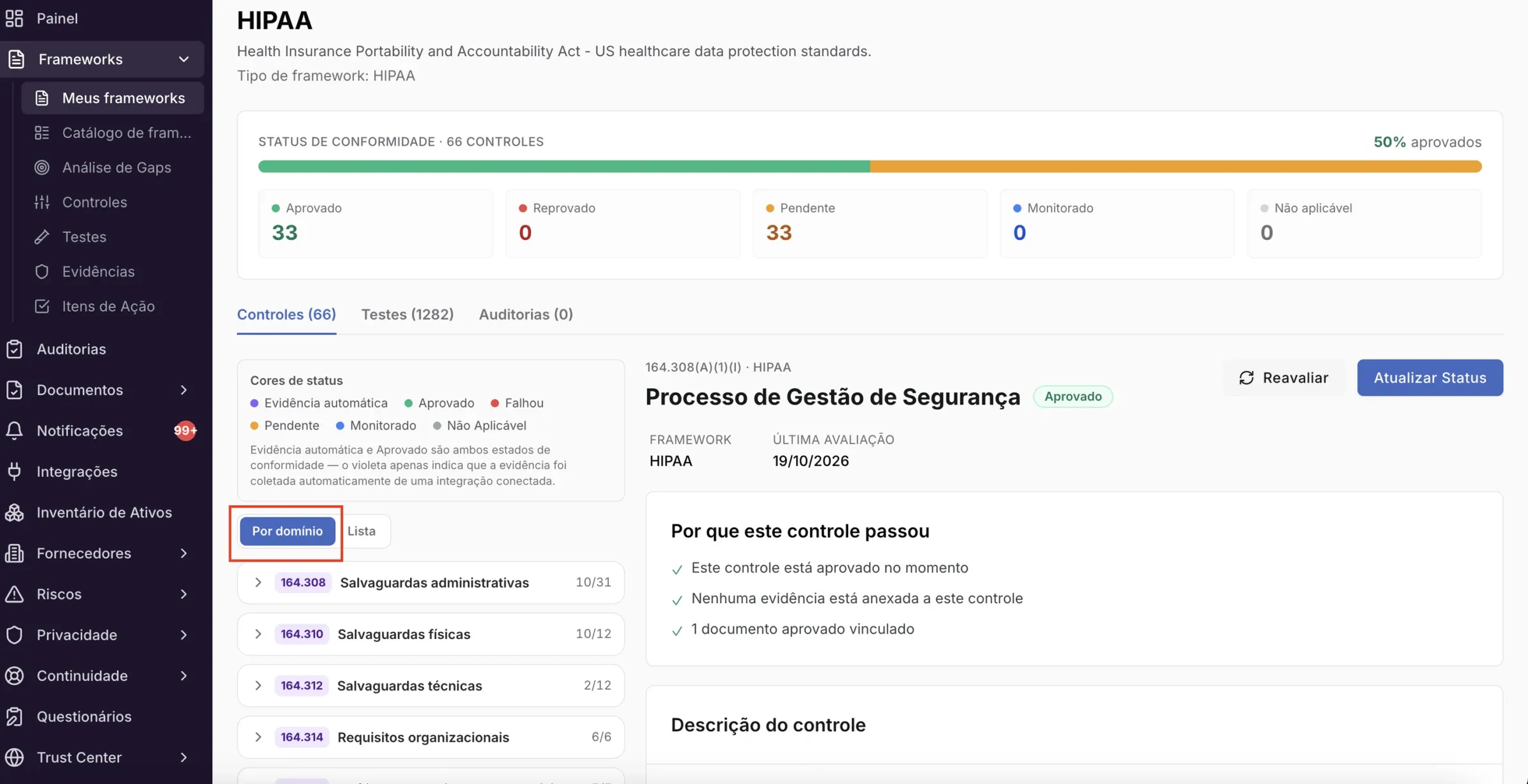Click the orange pending segment of progress bar

[x=1176, y=167]
